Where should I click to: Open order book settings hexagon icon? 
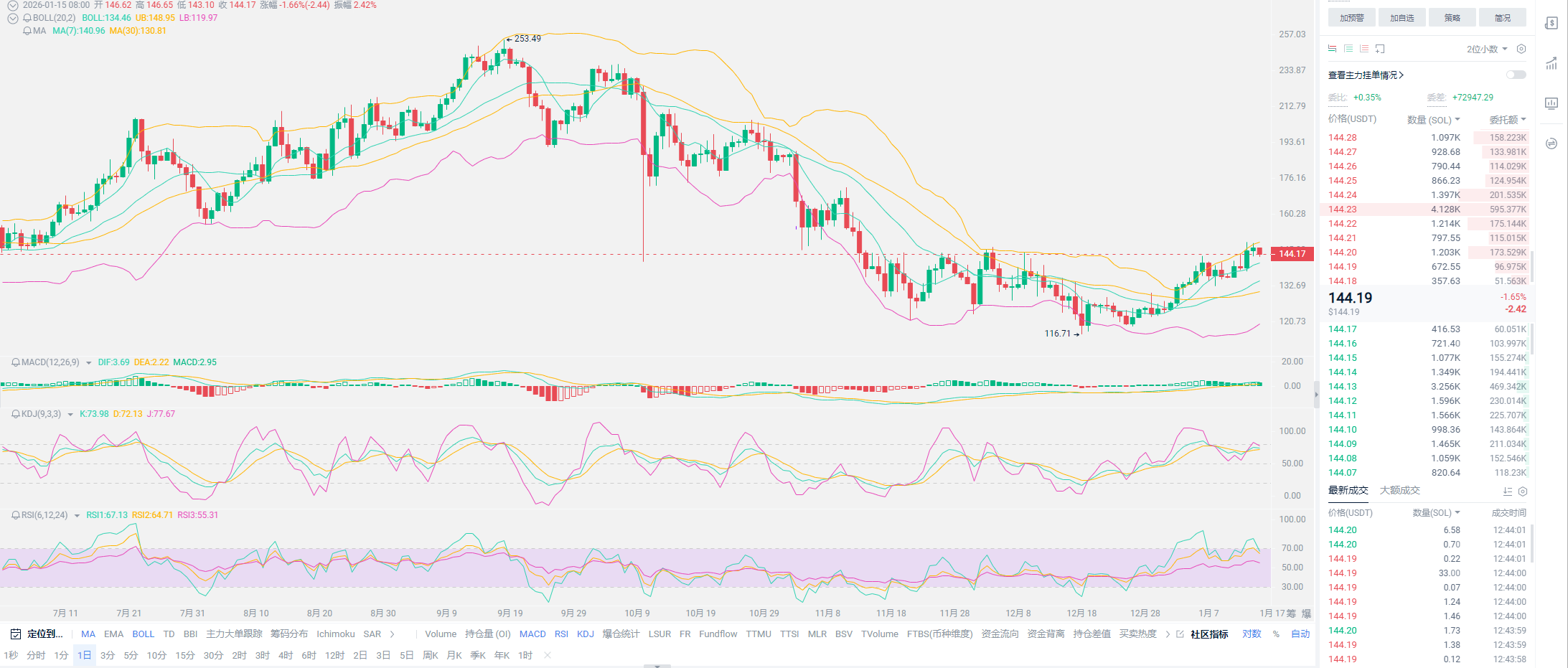point(1521,49)
